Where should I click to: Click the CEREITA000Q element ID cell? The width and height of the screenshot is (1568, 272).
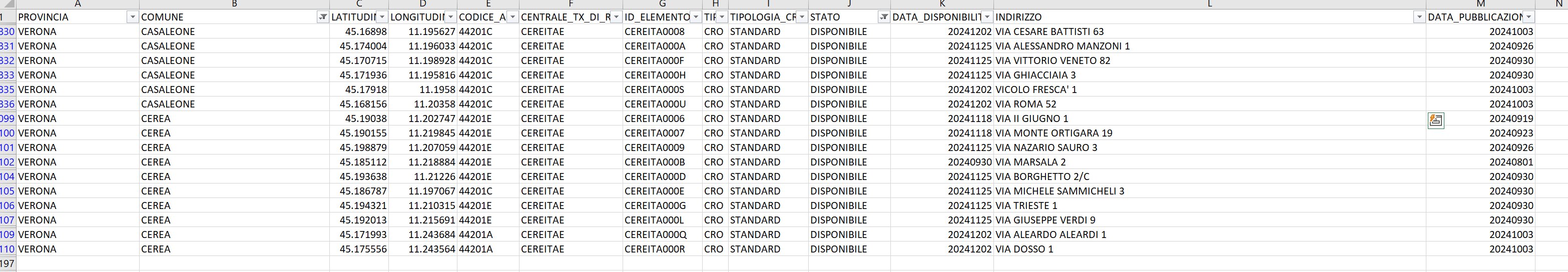[655, 234]
